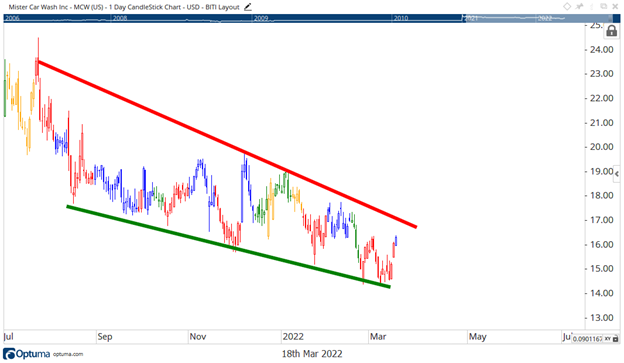Click the XY scale mode button
The height and width of the screenshot is (363, 624).
(x=608, y=339)
